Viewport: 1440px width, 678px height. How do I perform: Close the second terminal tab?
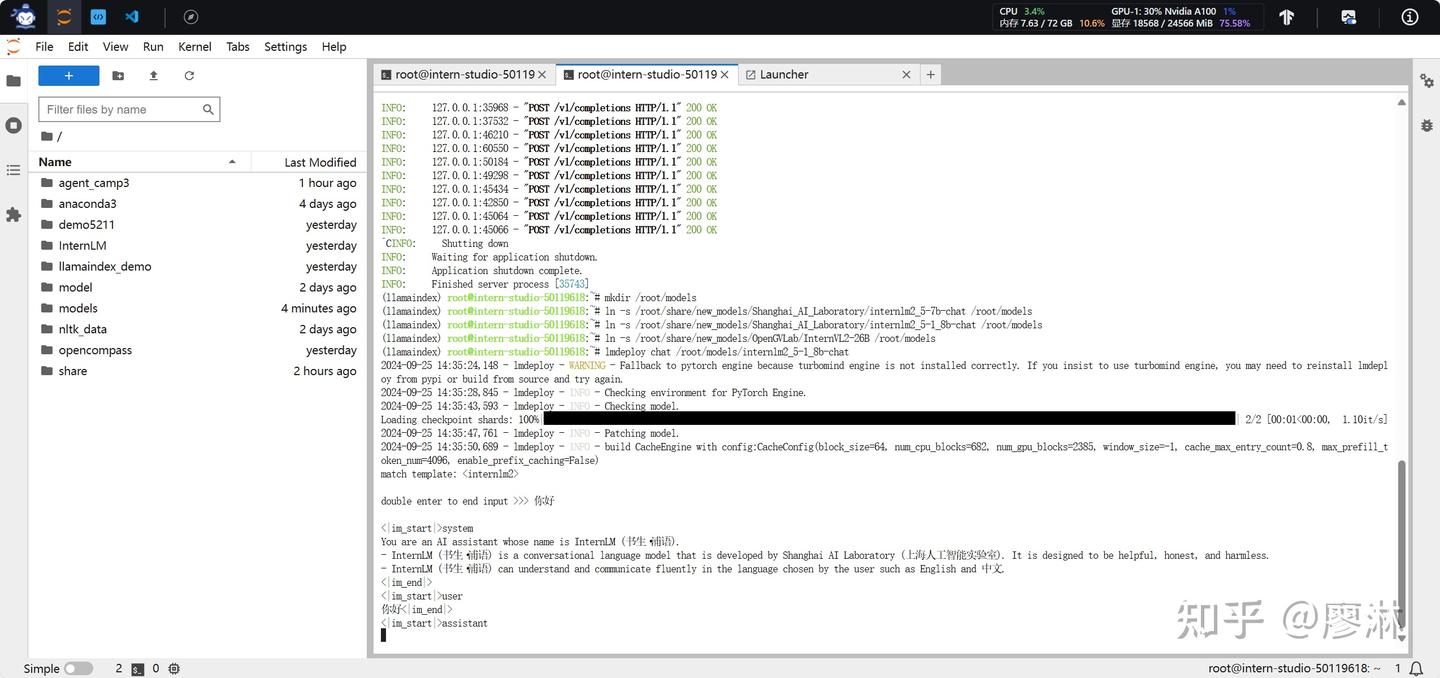pyautogui.click(x=724, y=74)
